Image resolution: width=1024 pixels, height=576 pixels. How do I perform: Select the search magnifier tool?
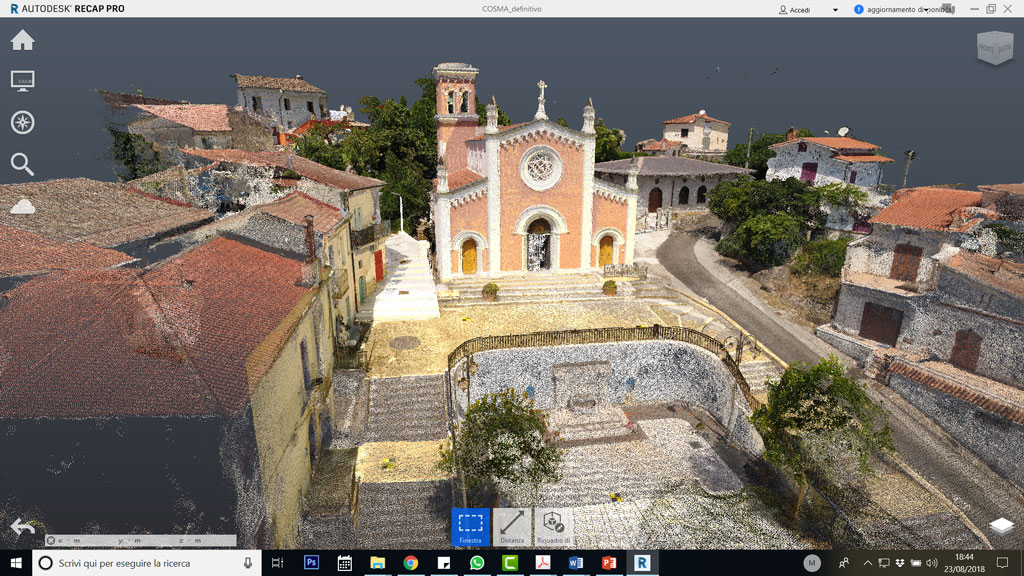21,163
